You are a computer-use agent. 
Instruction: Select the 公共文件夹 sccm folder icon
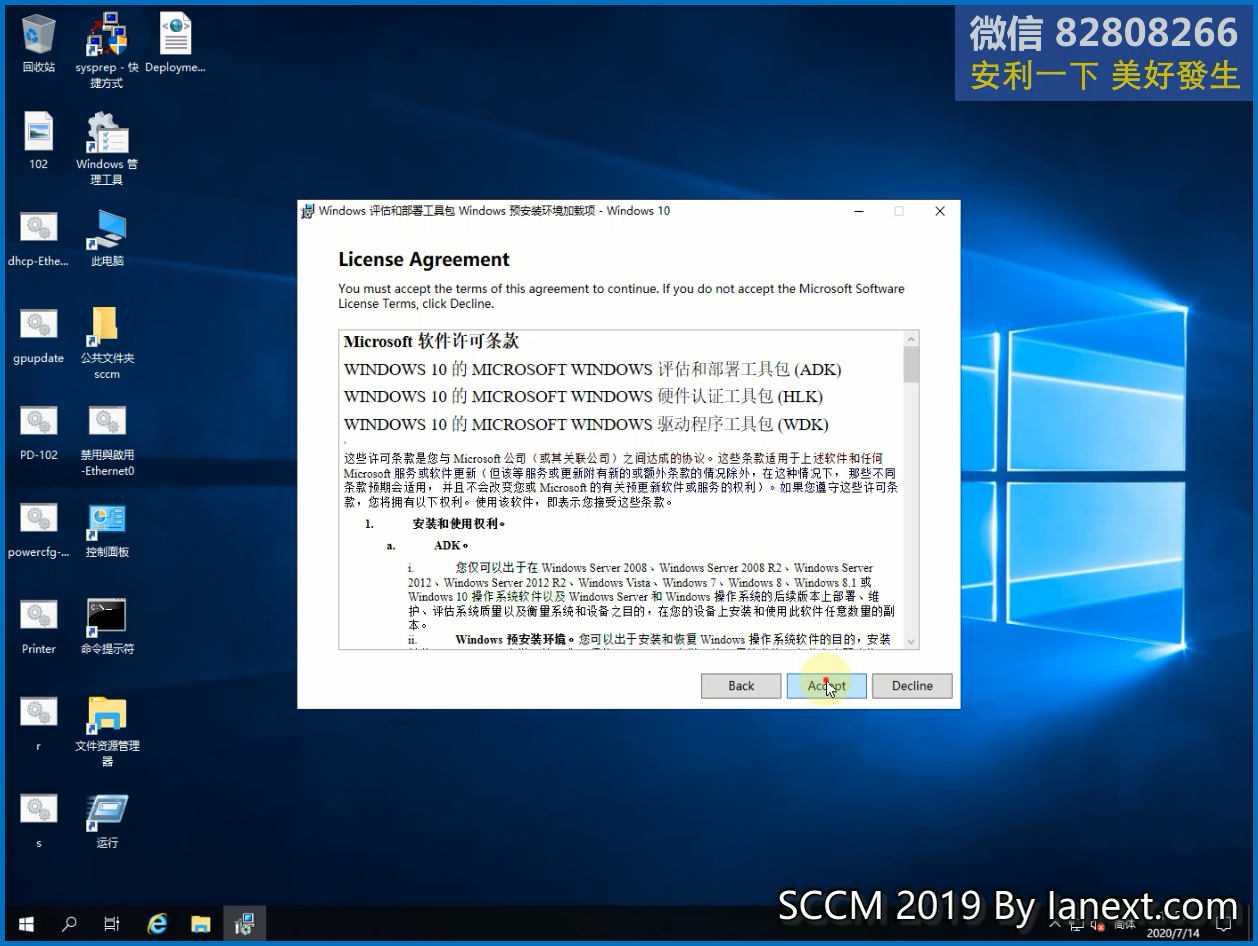coord(107,343)
